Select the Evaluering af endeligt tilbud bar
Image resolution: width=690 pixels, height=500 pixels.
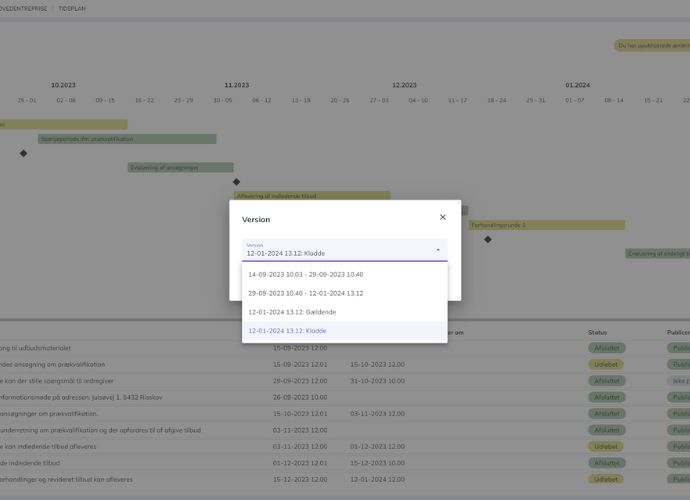coord(657,254)
